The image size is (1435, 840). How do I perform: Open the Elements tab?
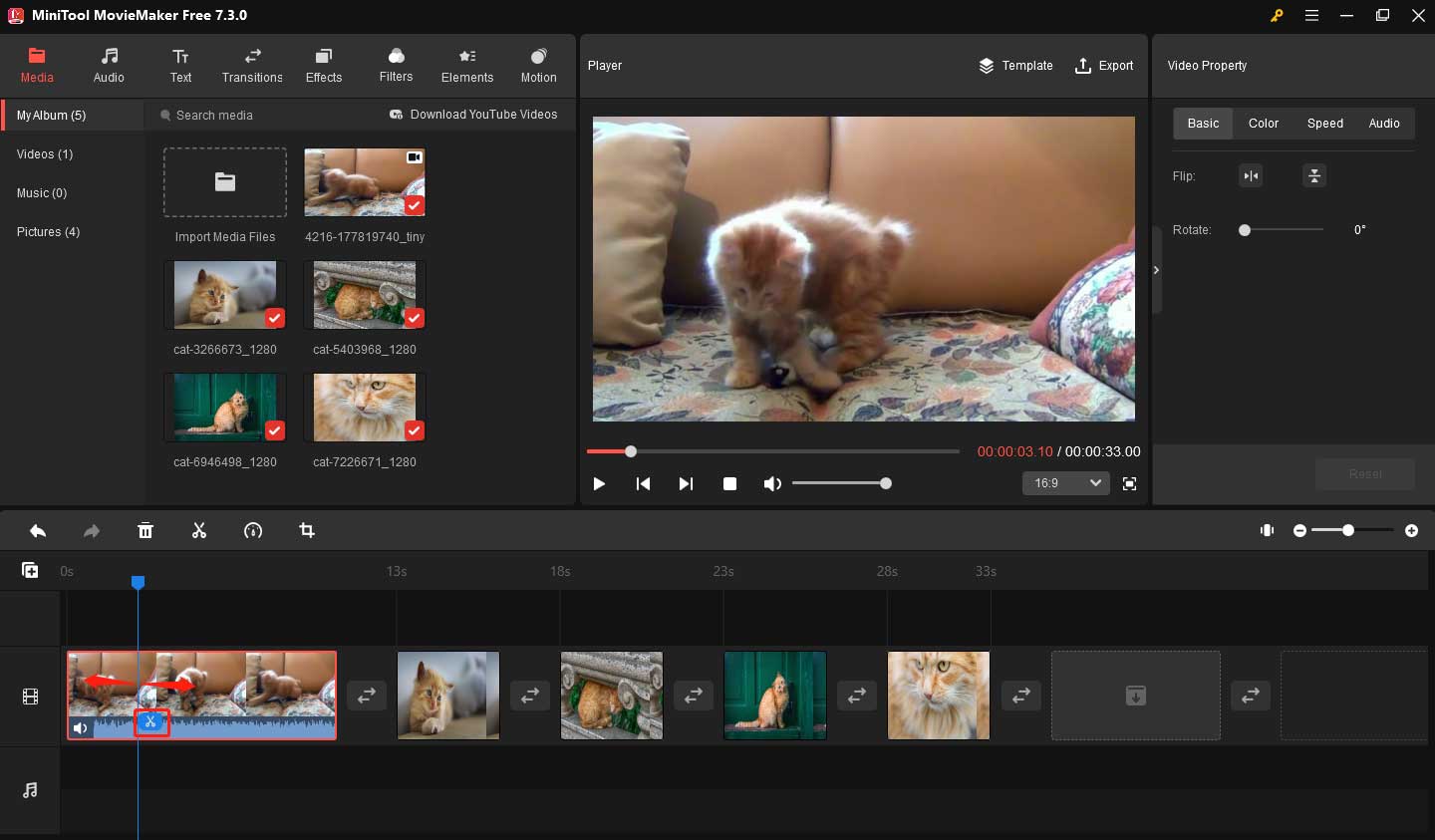467,66
